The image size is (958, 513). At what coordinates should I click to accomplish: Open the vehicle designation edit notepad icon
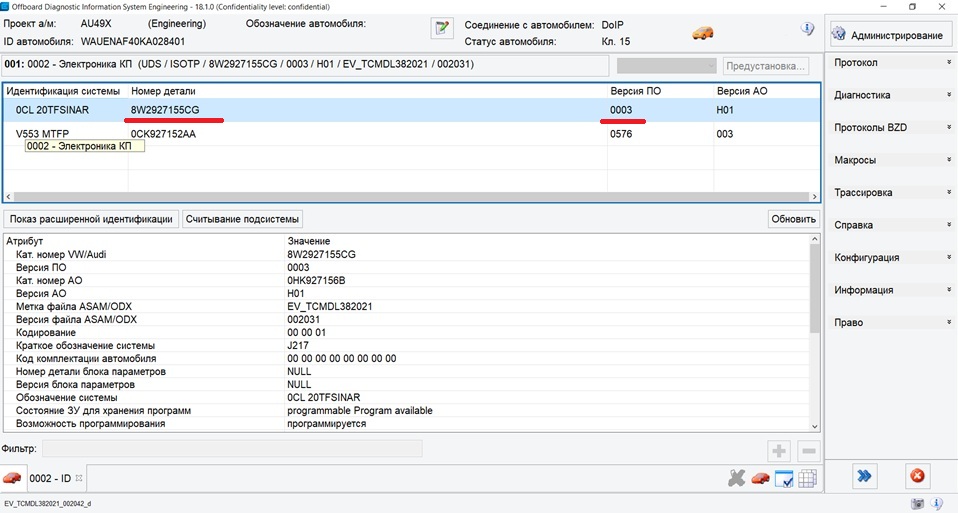[442, 28]
